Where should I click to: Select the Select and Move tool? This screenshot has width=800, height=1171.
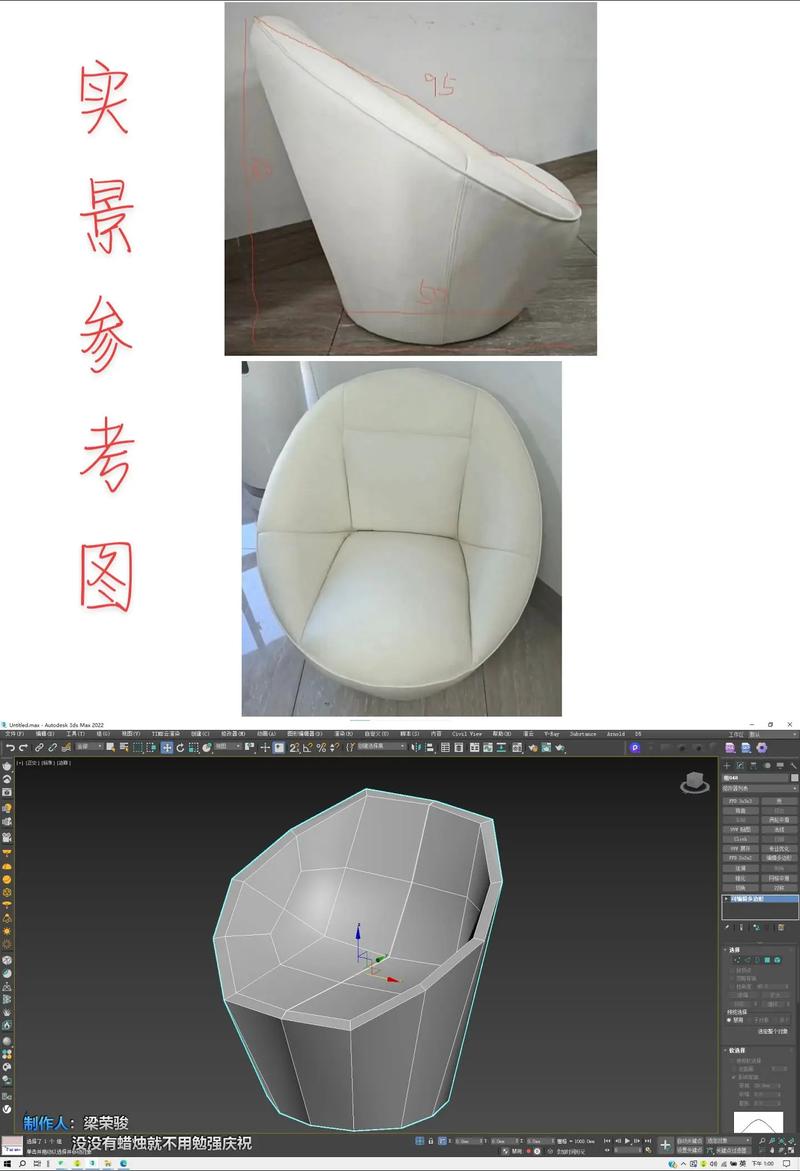(168, 748)
